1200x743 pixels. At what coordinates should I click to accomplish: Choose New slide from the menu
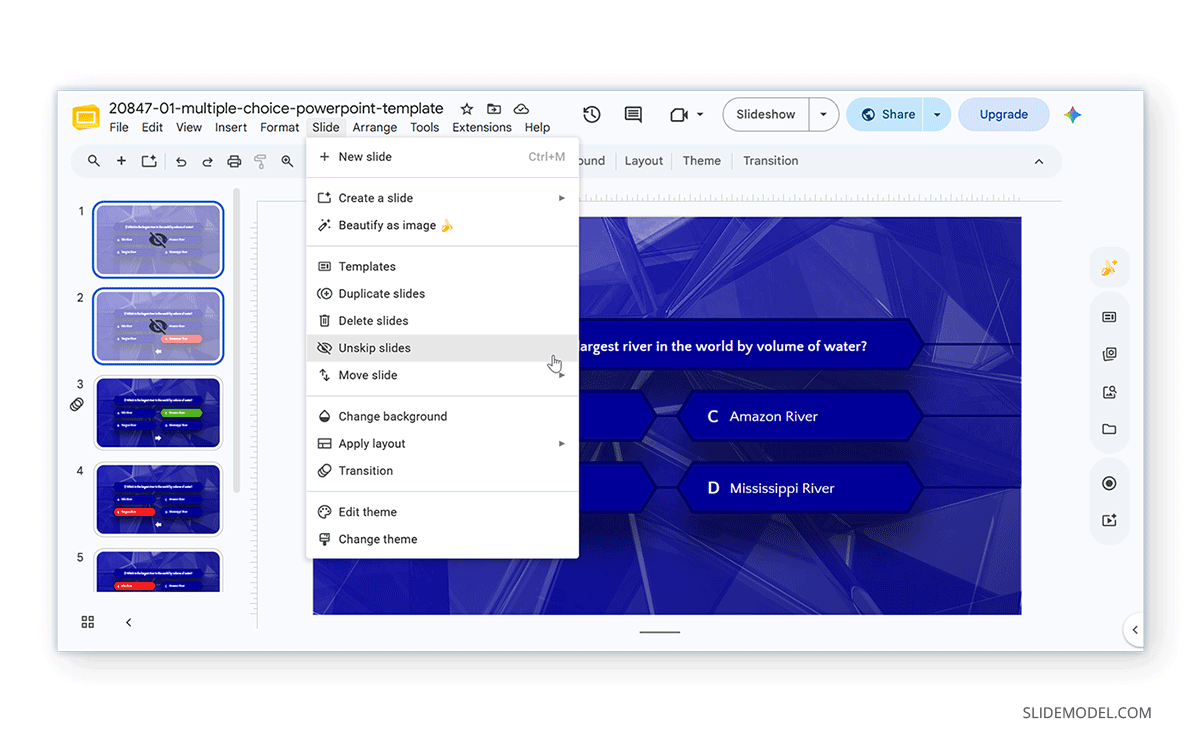(x=442, y=157)
